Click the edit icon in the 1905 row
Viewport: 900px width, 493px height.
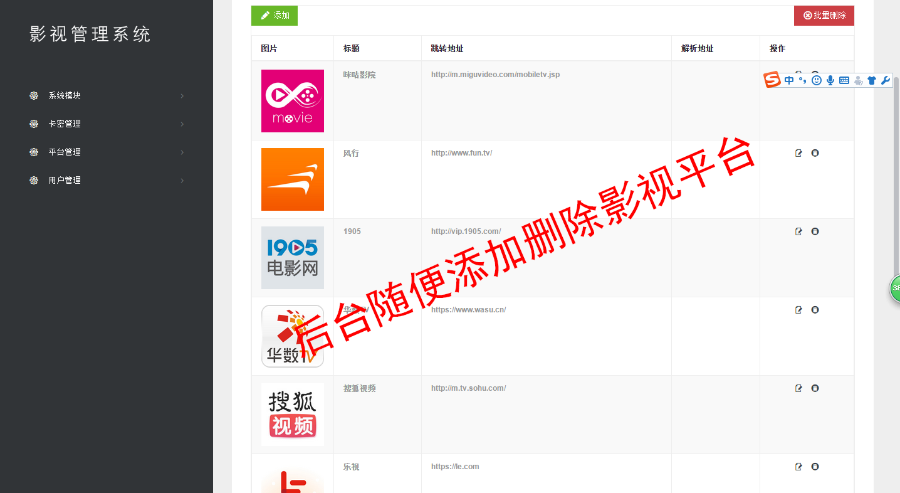point(798,231)
